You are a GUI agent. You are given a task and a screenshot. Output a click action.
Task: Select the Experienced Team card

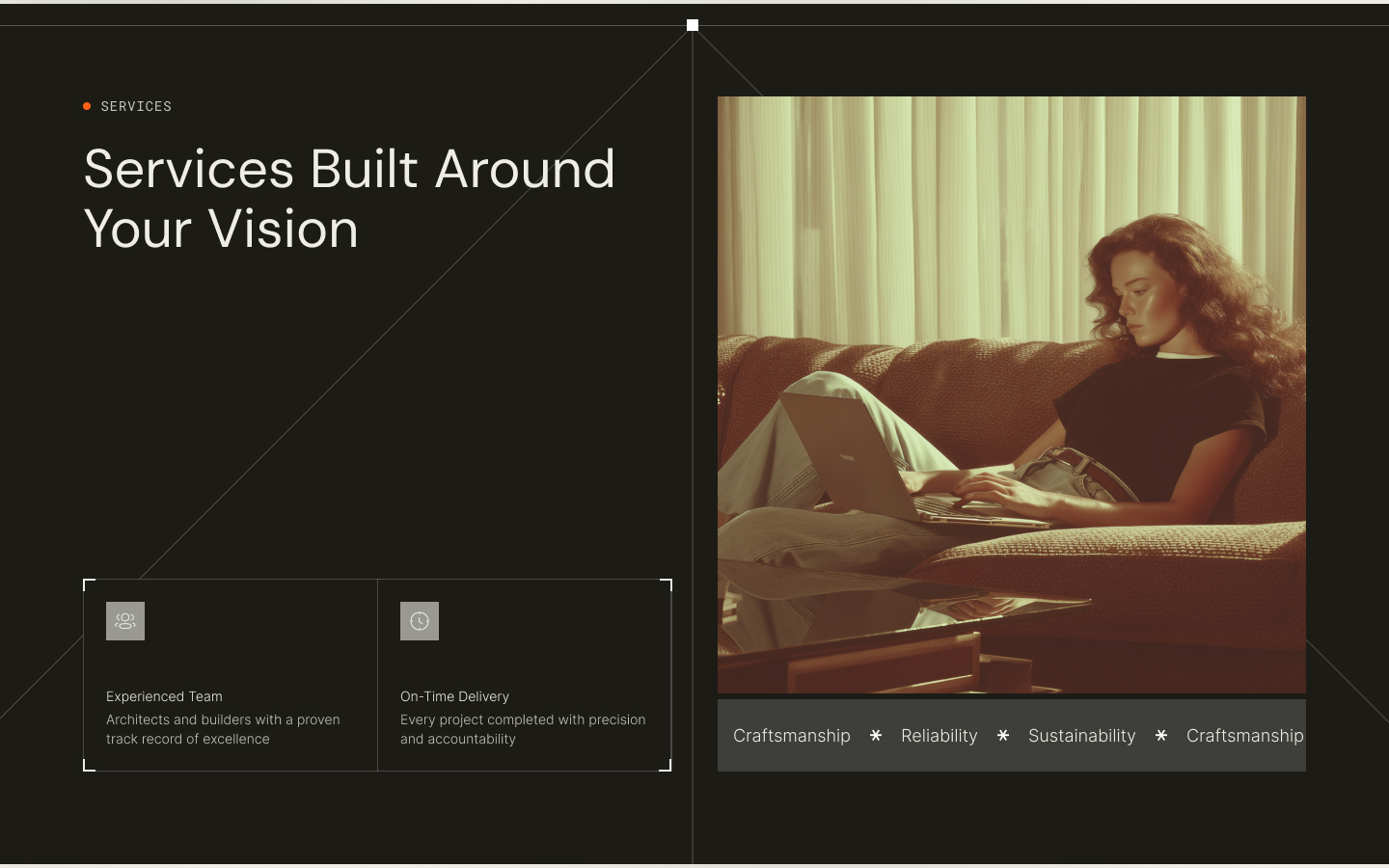(x=230, y=675)
